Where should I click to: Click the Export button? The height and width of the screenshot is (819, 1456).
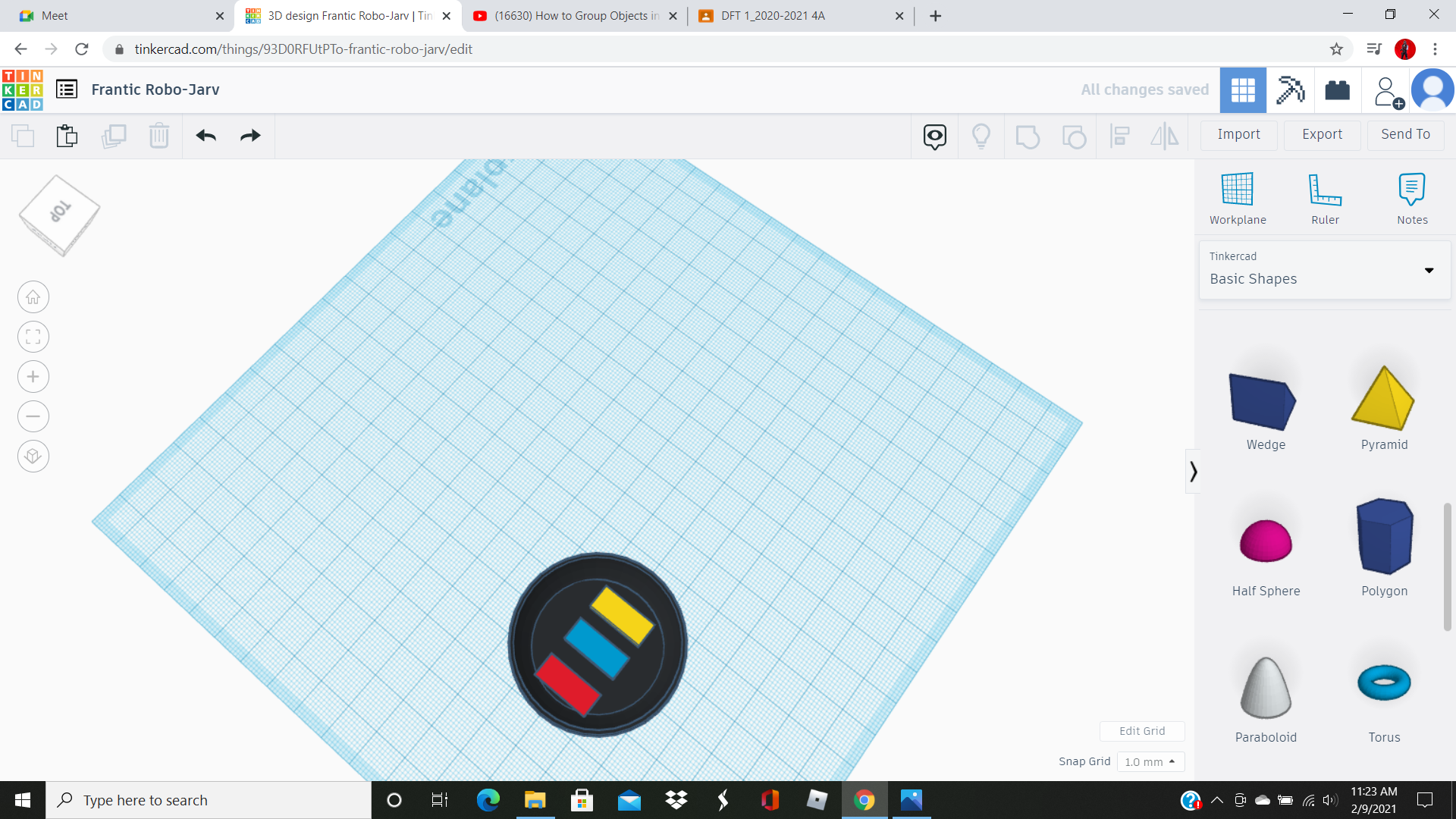[1321, 134]
